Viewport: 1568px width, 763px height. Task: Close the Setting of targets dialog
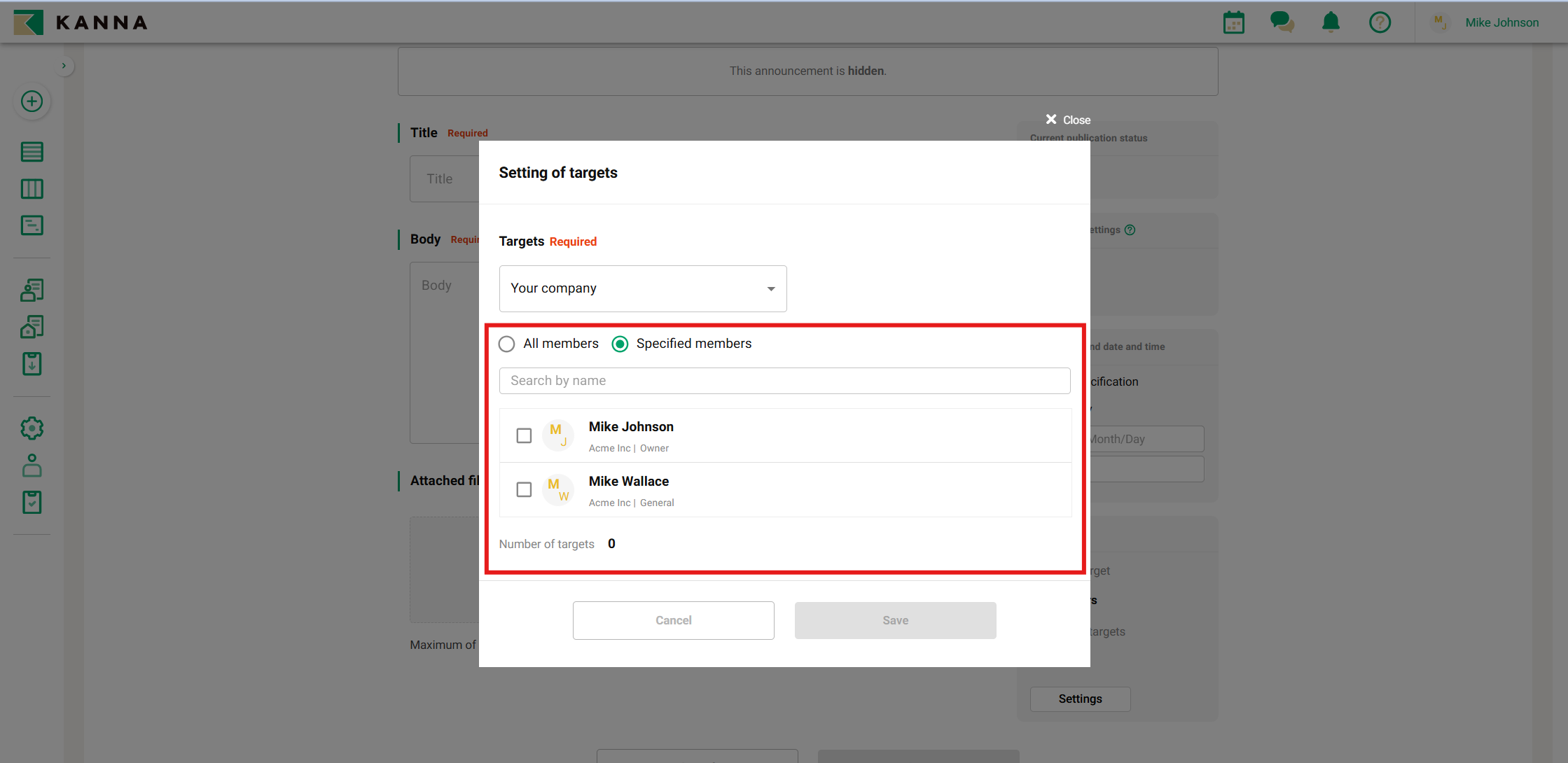[x=1067, y=120]
